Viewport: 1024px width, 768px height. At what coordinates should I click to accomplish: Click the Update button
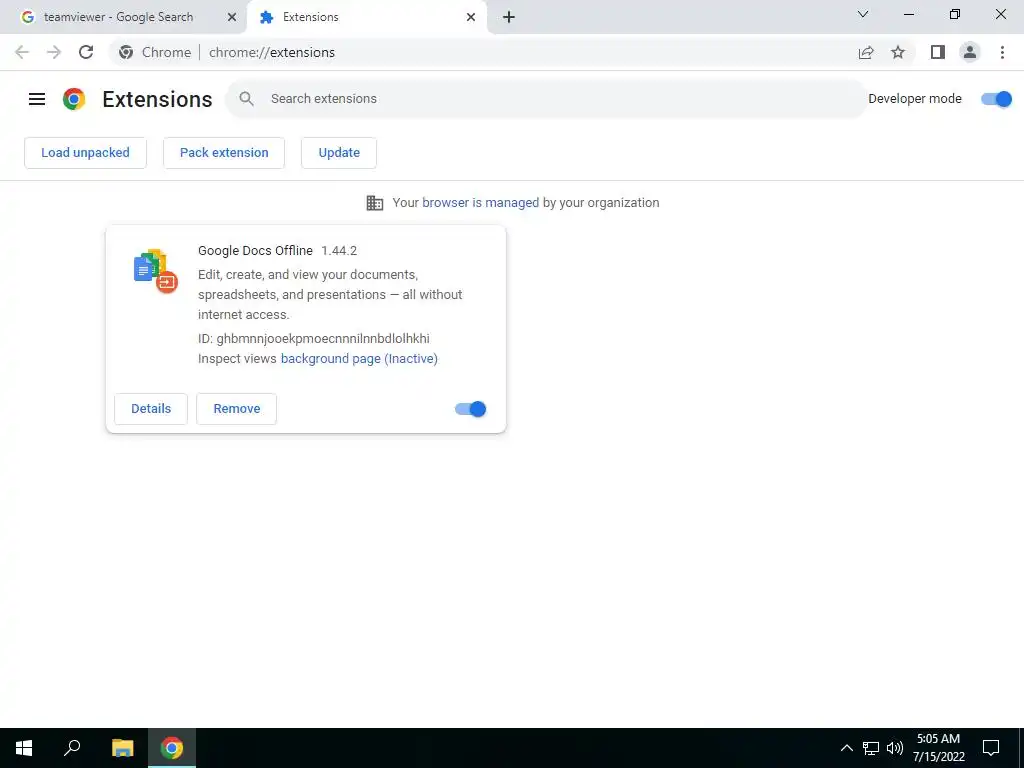click(339, 153)
